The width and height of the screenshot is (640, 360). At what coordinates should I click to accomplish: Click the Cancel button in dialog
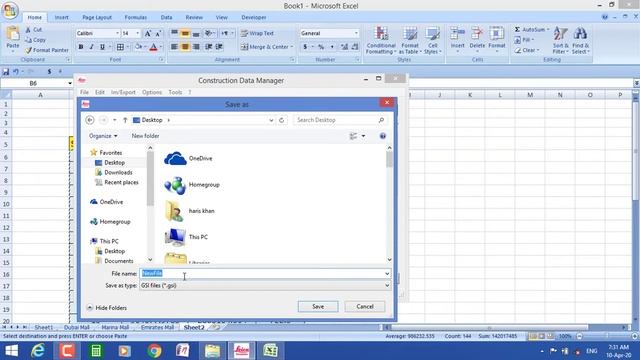pyautogui.click(x=364, y=307)
